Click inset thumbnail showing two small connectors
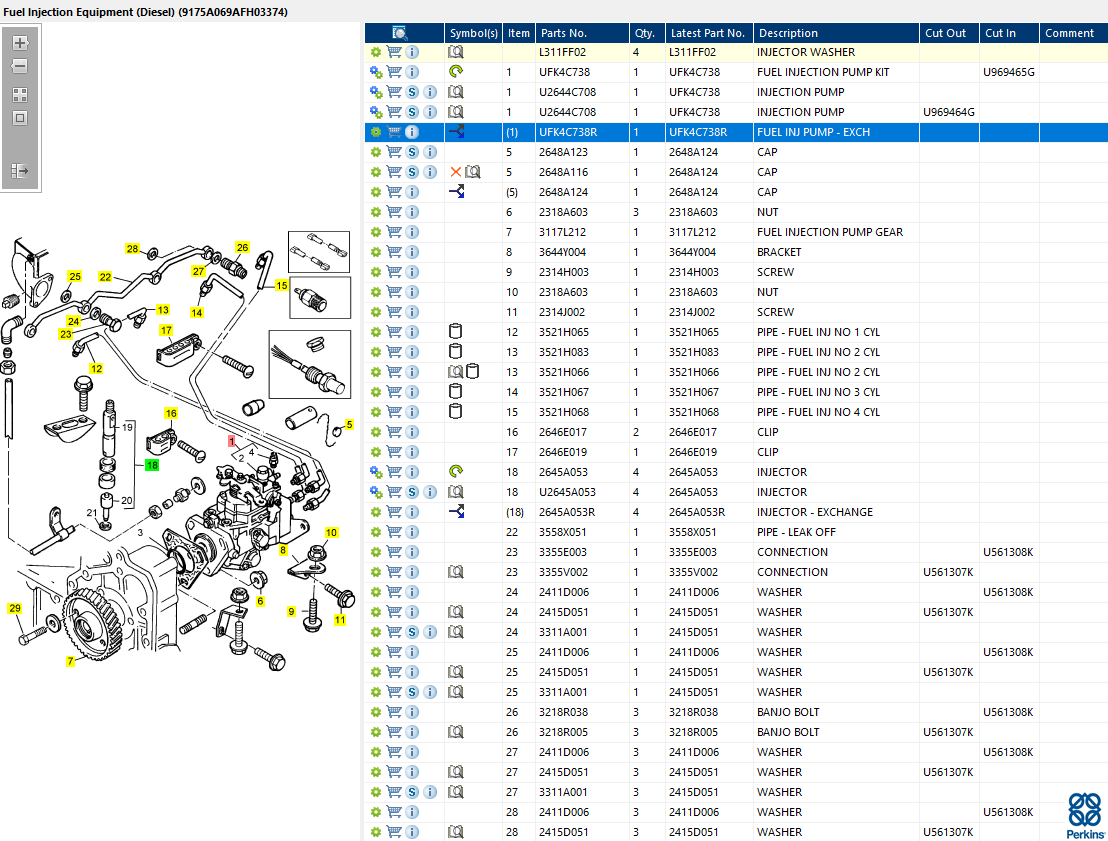The image size is (1108, 841). (x=319, y=252)
